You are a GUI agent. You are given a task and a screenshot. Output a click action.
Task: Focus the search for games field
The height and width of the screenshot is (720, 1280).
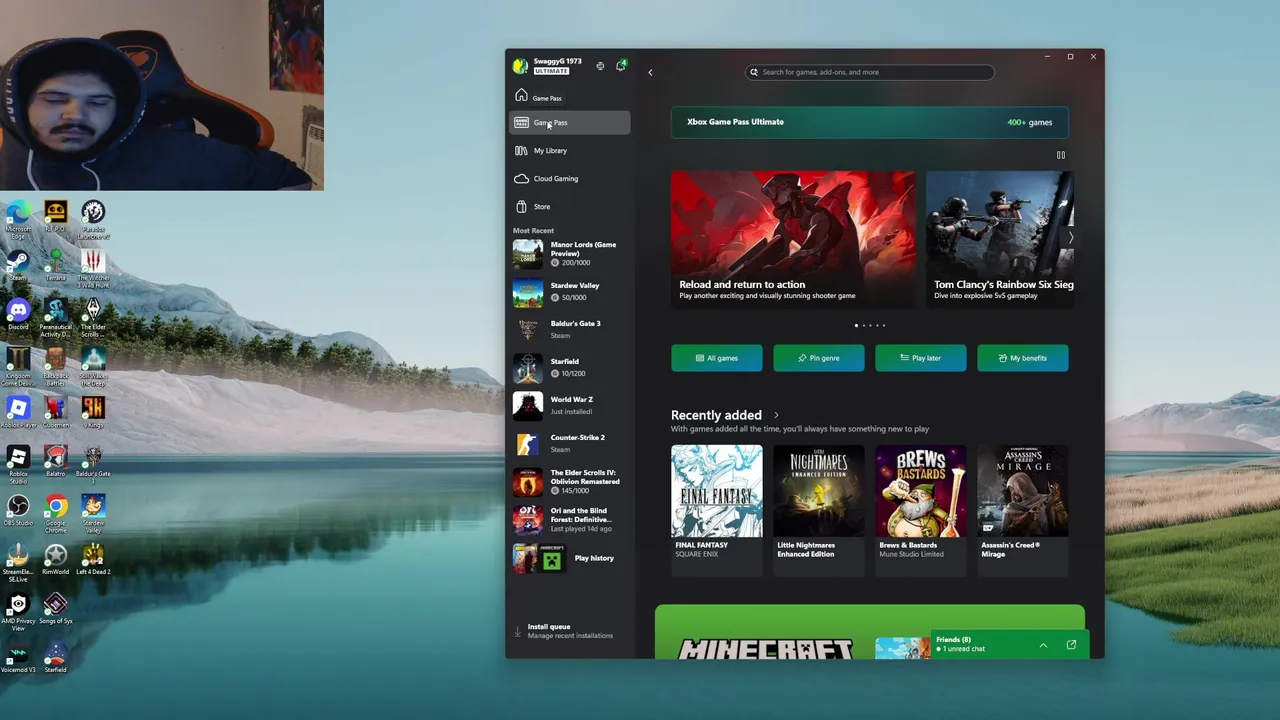click(x=870, y=72)
